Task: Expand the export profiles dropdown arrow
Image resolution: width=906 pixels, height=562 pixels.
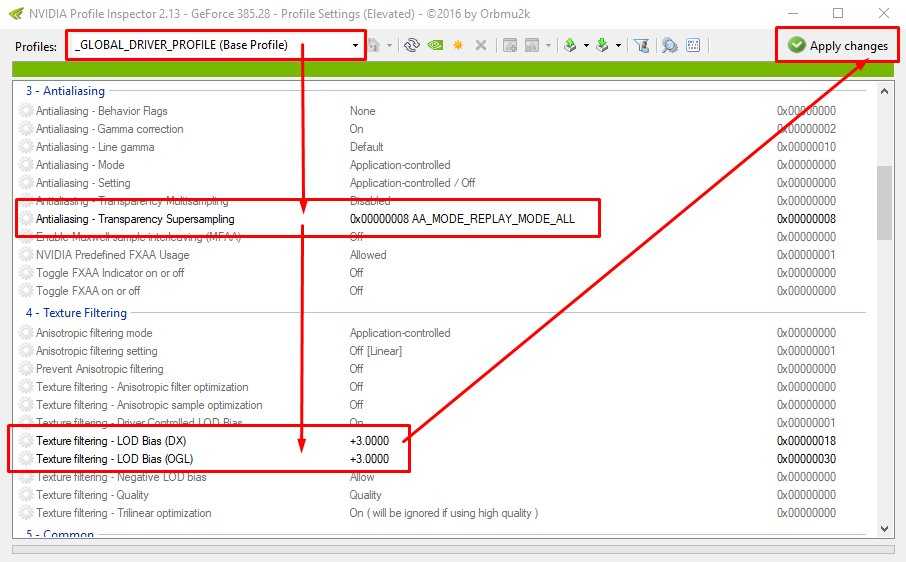Action: [584, 46]
